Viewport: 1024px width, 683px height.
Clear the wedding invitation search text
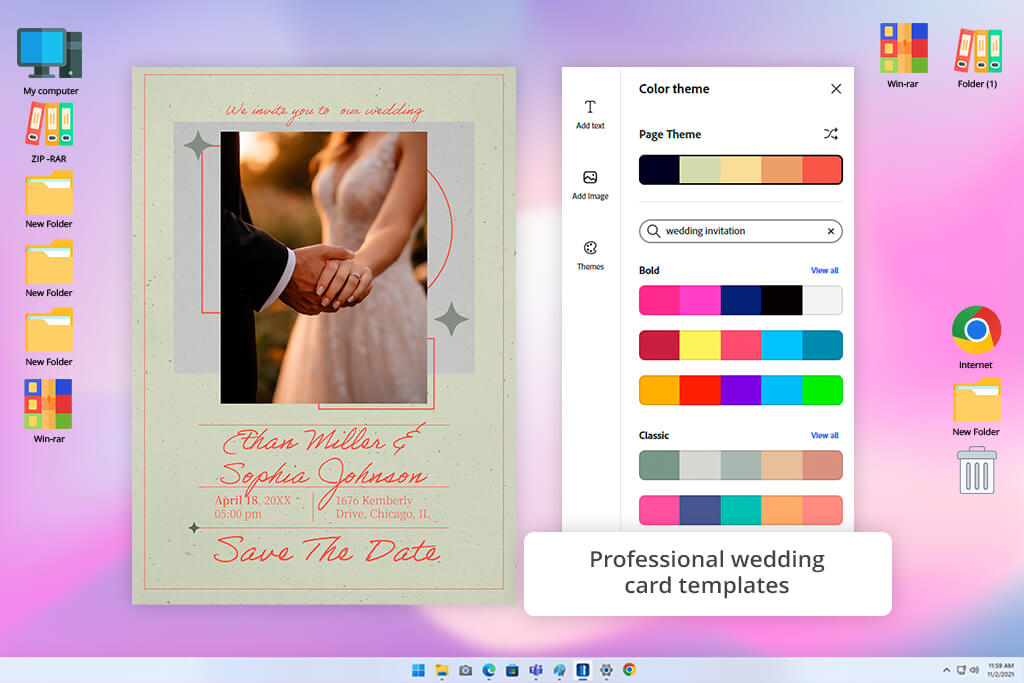pos(831,231)
